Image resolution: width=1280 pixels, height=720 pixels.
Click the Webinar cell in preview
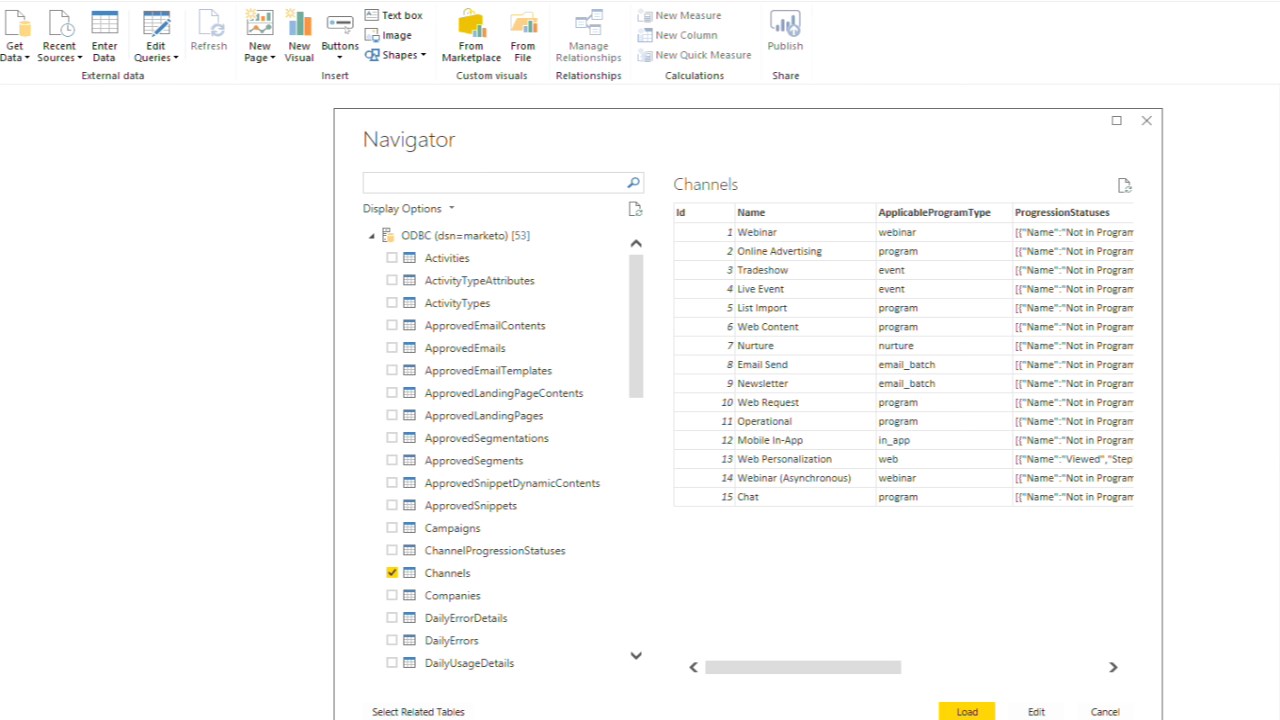pyautogui.click(x=805, y=232)
